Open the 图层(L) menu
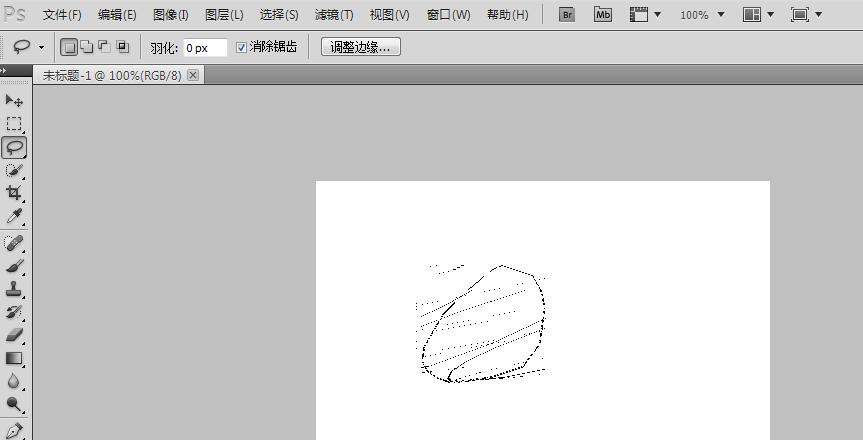Image resolution: width=863 pixels, height=440 pixels. tap(223, 15)
